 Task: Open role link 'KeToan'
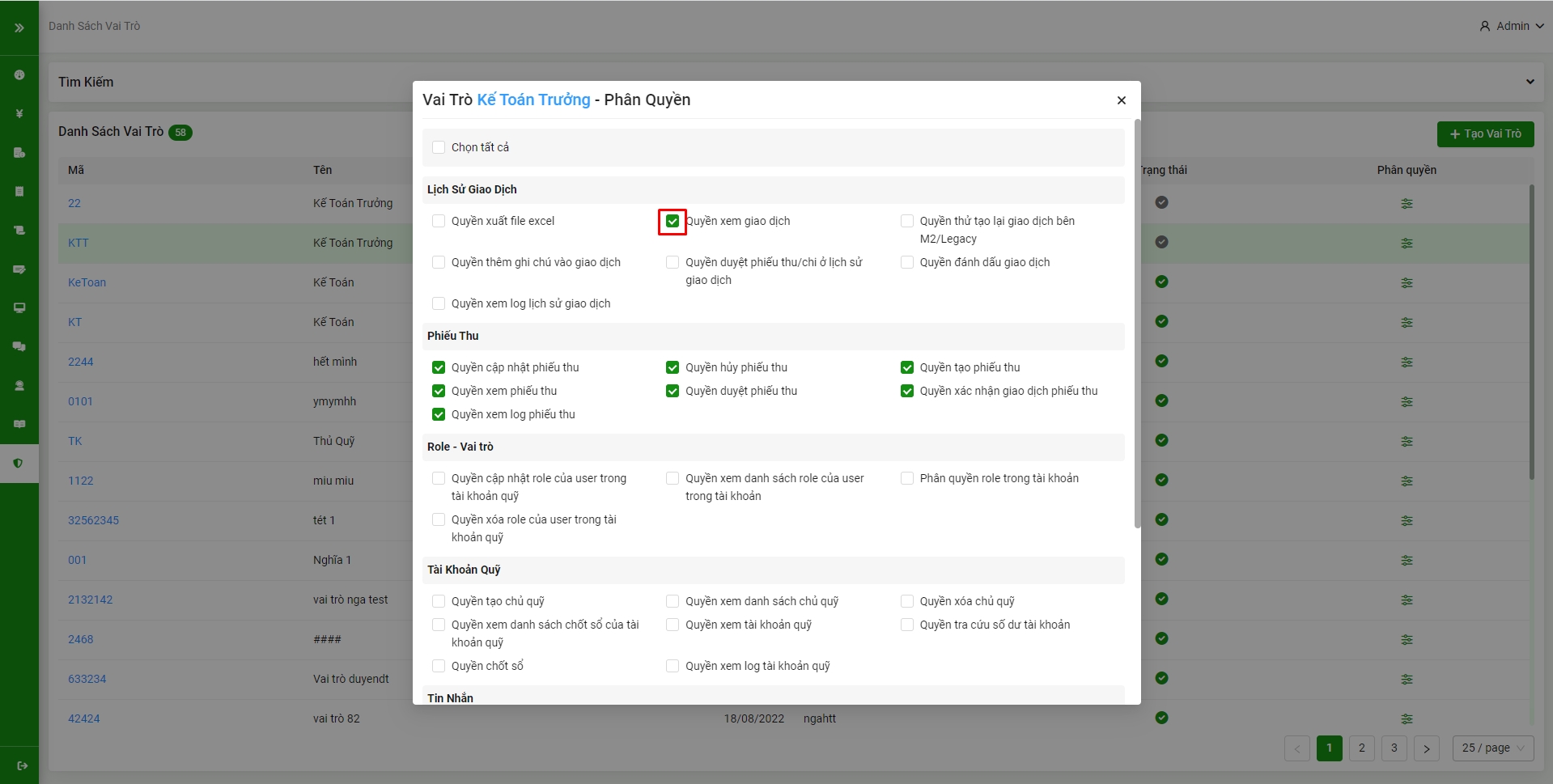coord(87,282)
